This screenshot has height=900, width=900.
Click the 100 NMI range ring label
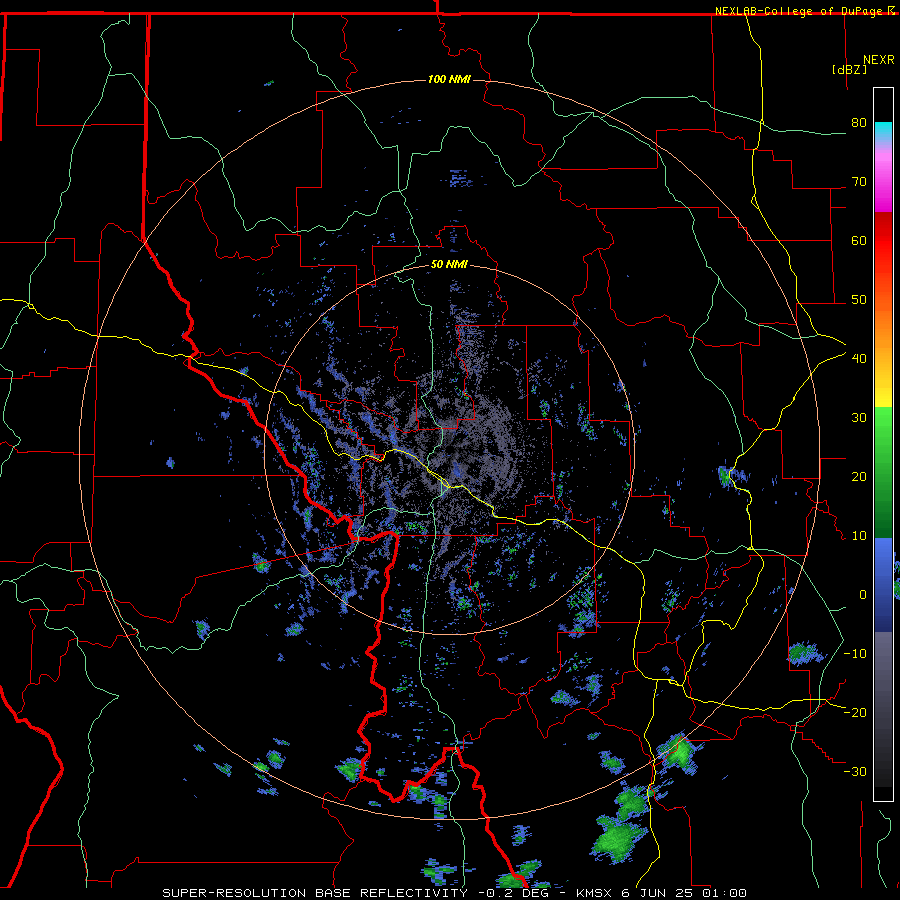[449, 79]
